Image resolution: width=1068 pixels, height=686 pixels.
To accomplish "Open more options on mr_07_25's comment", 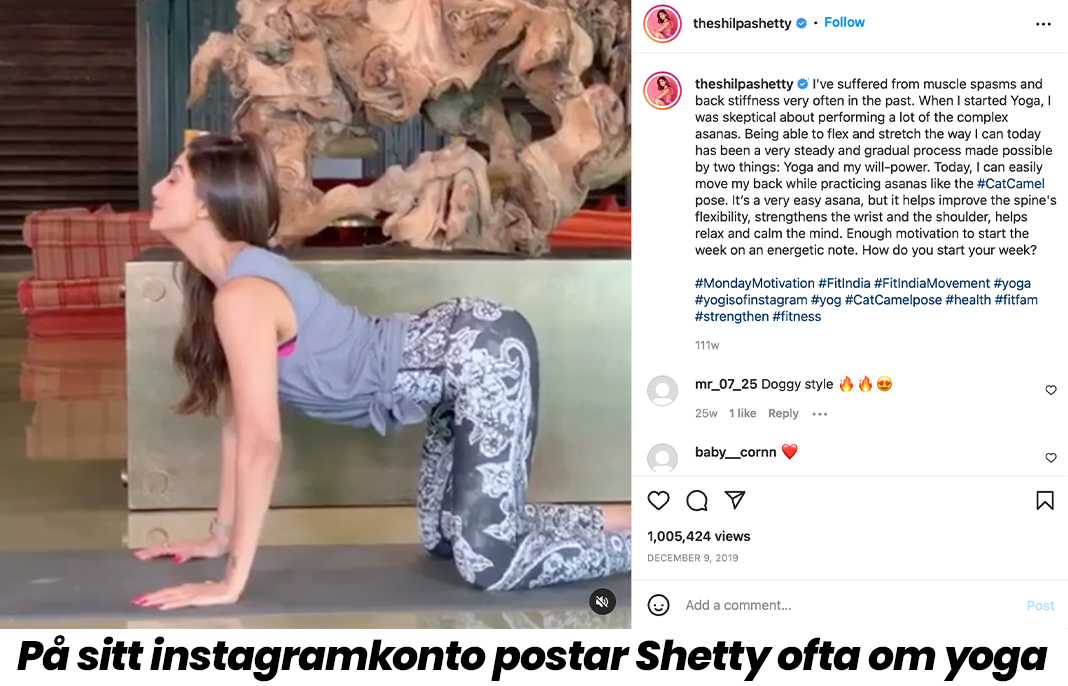I will pos(819,414).
